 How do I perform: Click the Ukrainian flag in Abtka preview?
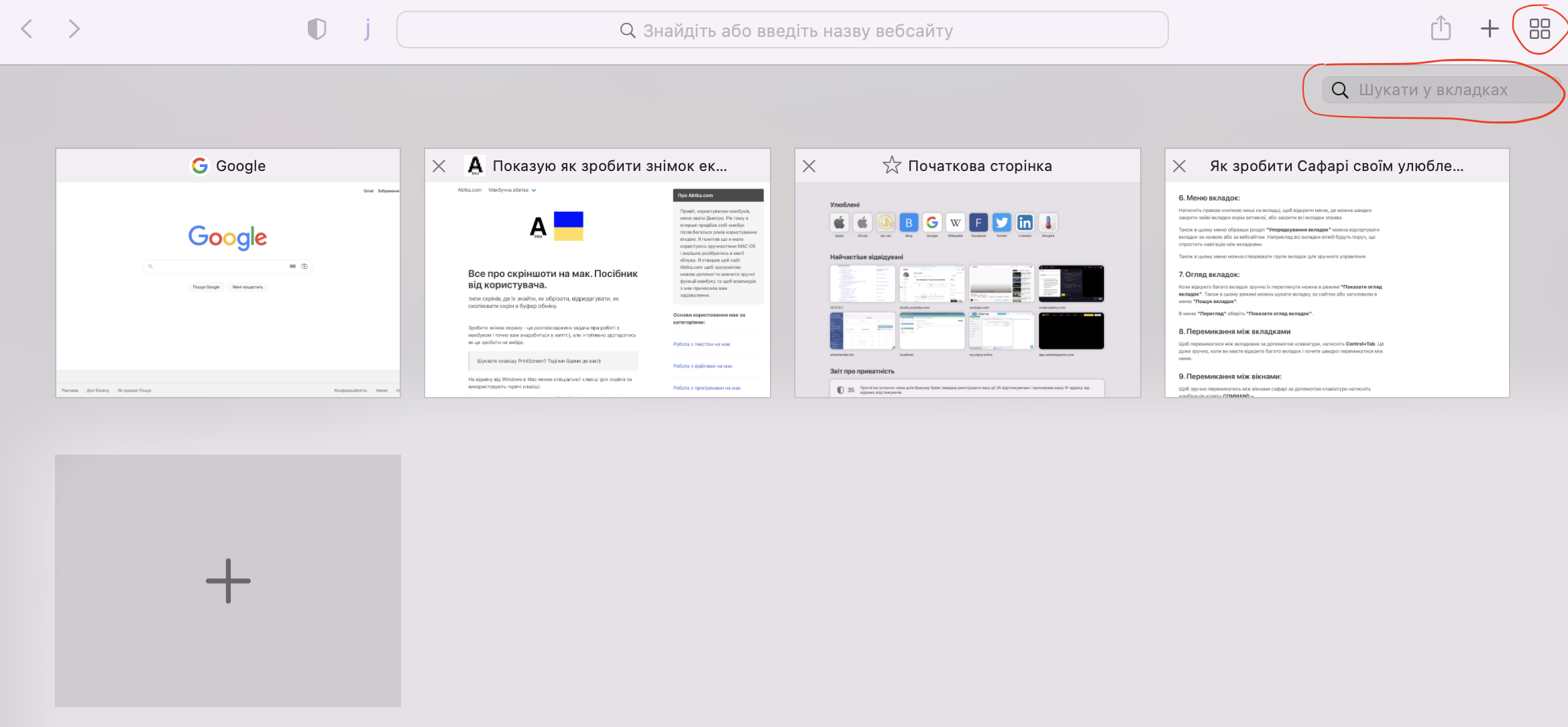click(x=569, y=226)
